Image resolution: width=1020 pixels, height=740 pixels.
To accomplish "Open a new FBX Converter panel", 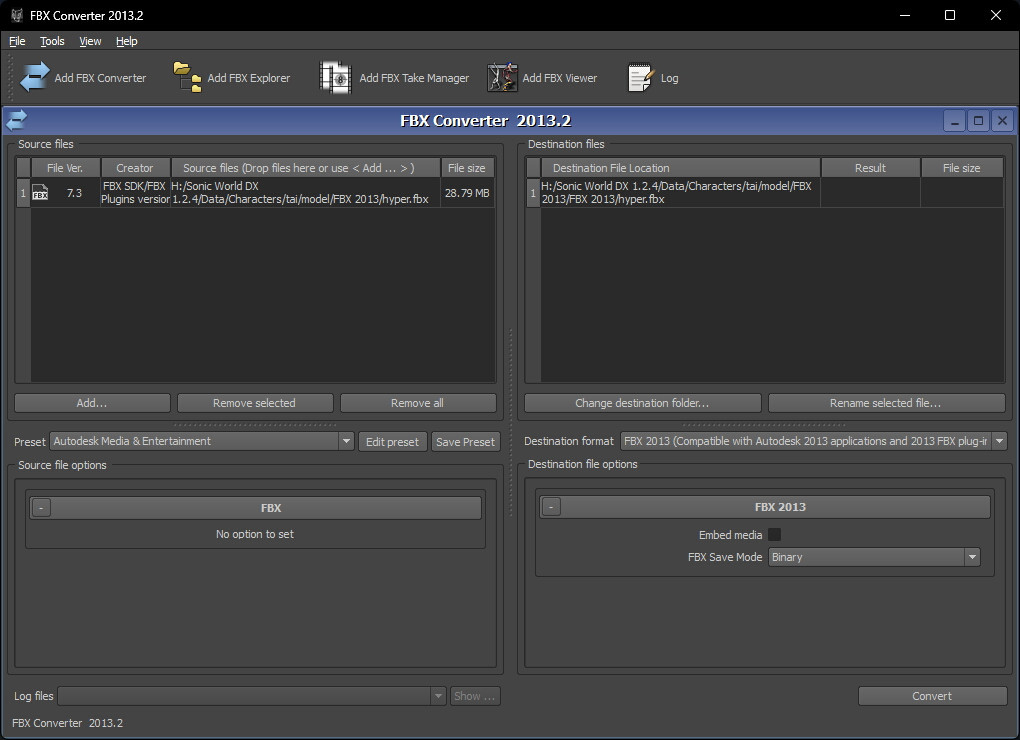I will [84, 77].
